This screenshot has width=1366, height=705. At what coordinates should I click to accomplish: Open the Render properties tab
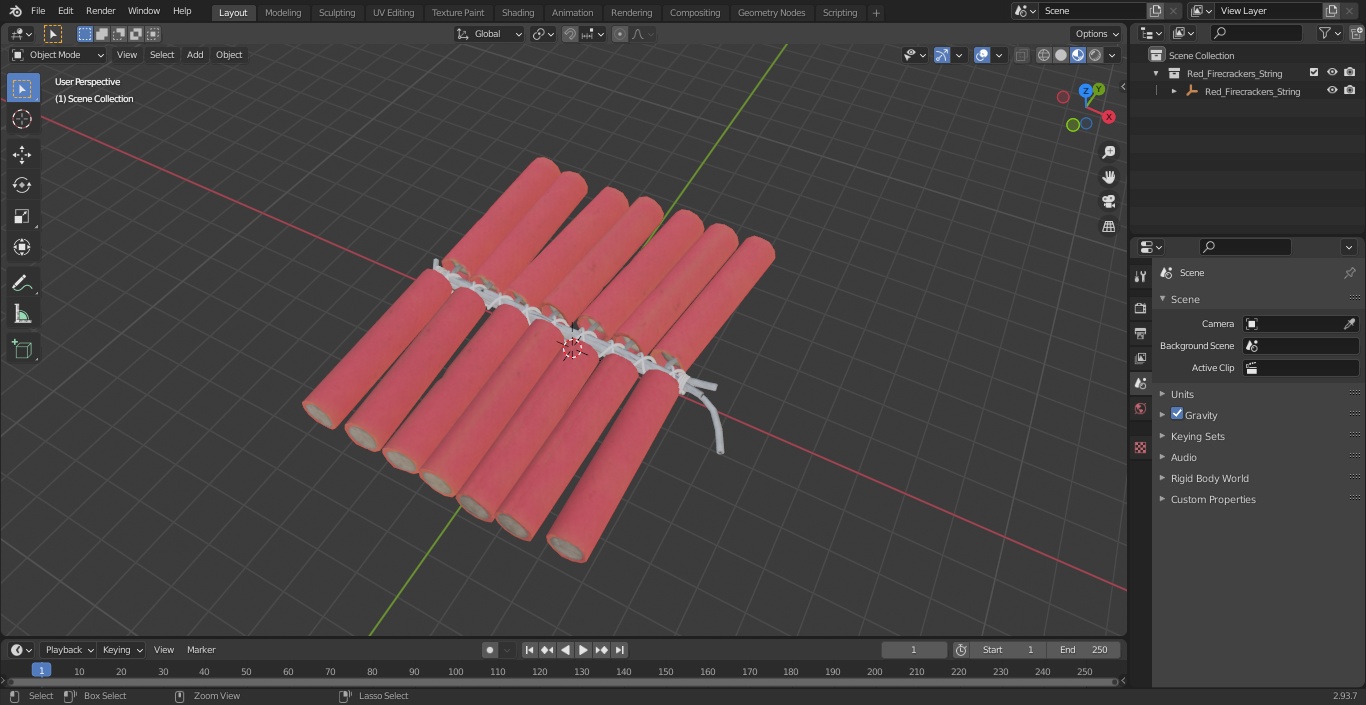pos(1140,308)
